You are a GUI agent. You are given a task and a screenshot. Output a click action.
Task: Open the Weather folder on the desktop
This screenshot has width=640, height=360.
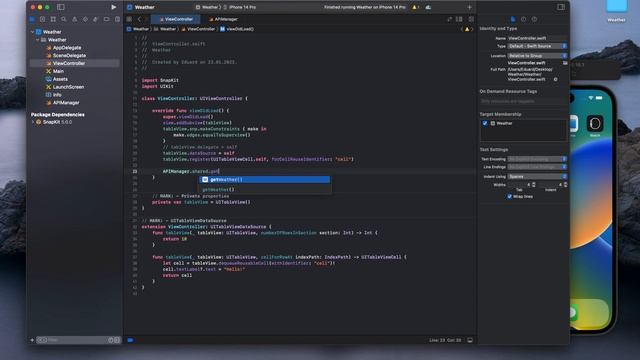(x=616, y=11)
